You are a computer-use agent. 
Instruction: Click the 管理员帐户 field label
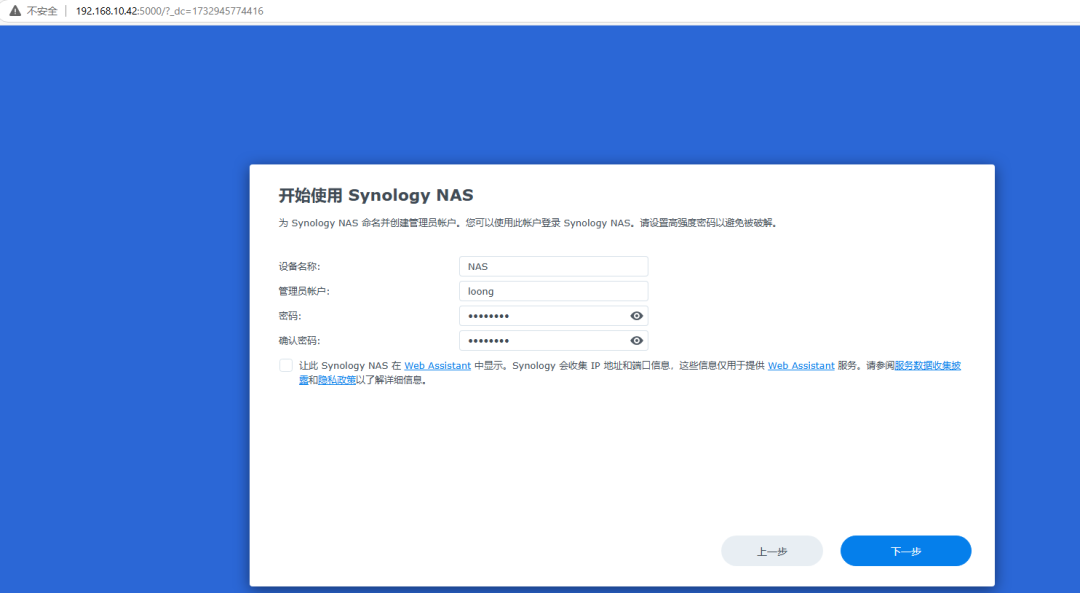[x=304, y=291]
